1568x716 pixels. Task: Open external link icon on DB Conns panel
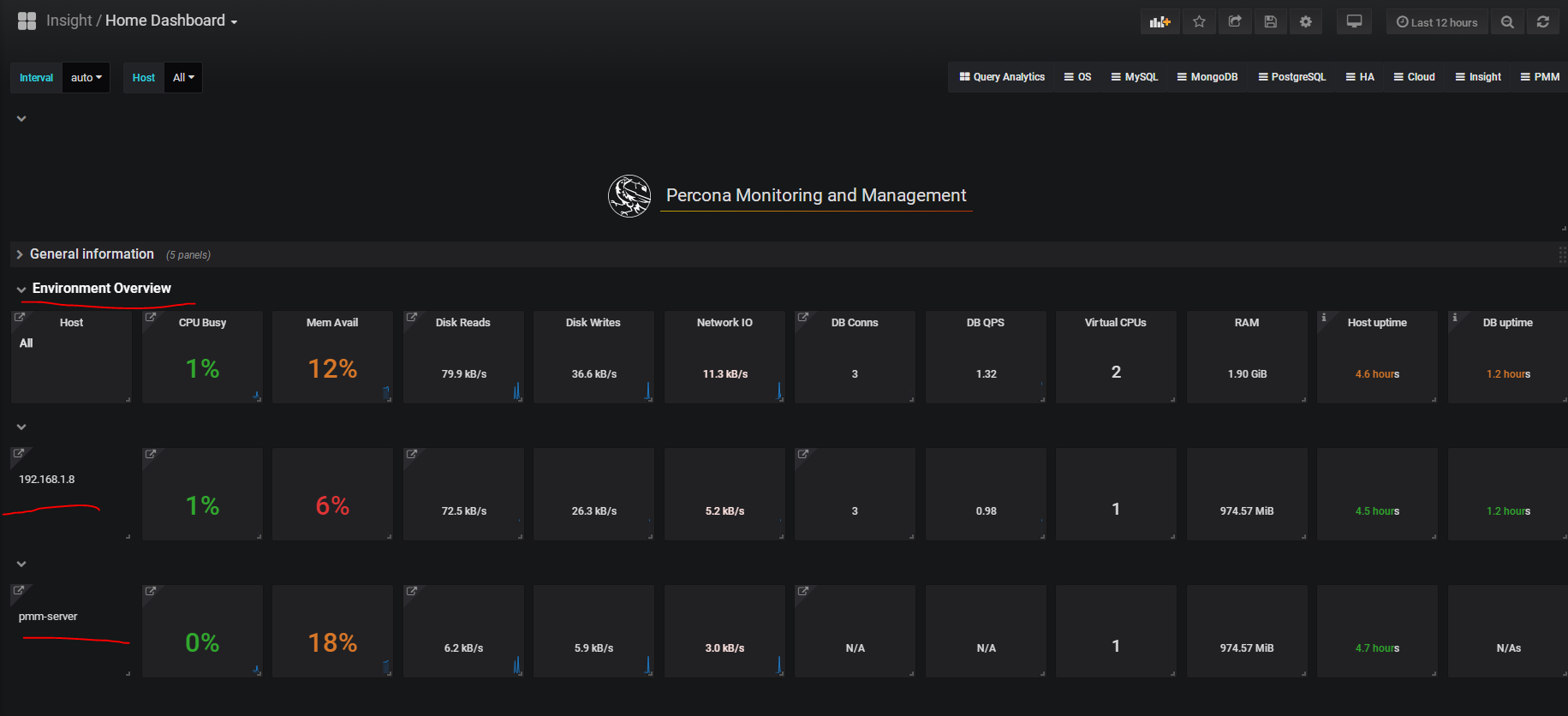tap(802, 317)
